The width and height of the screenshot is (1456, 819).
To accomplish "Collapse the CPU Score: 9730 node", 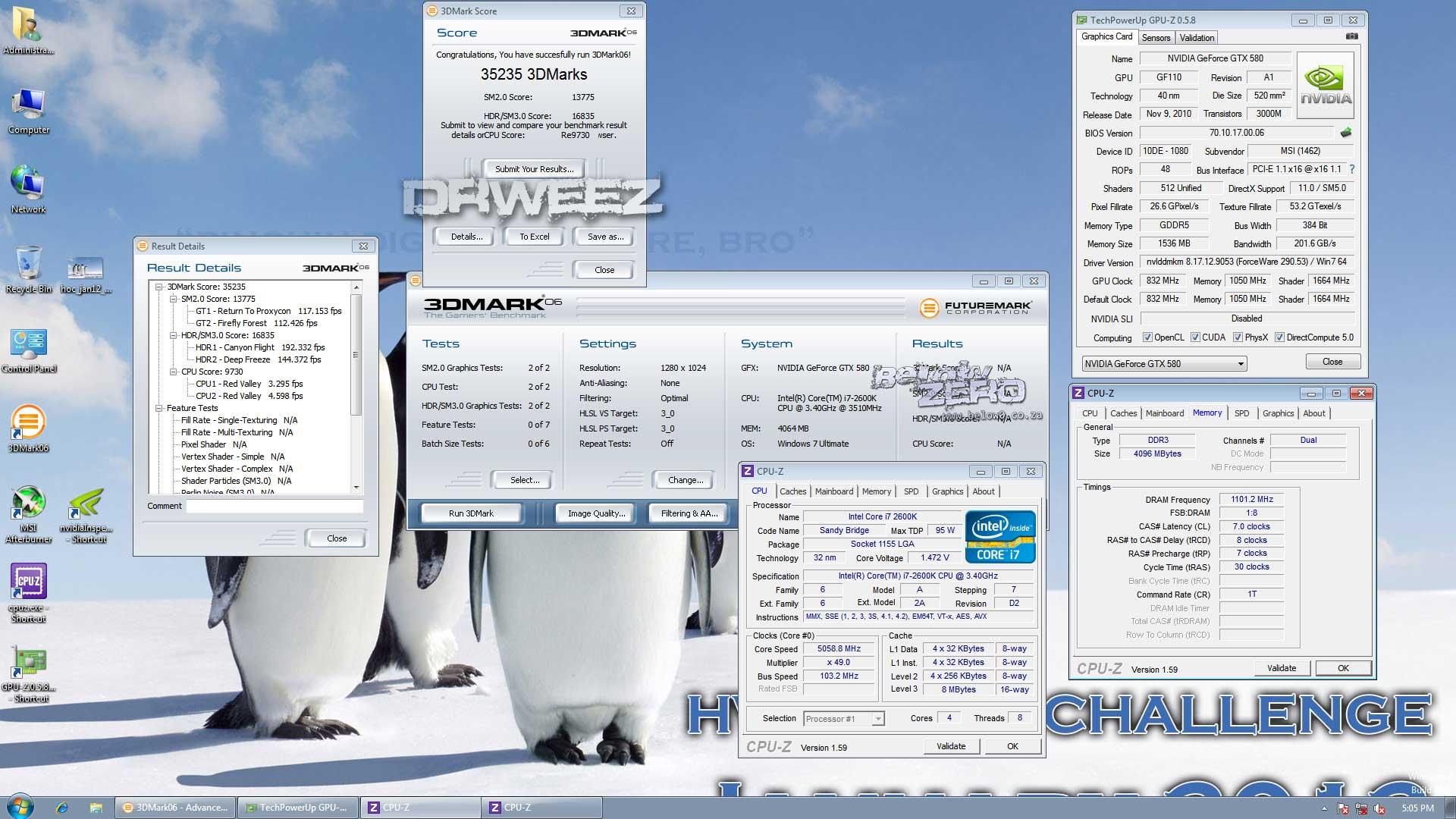I will (173, 372).
